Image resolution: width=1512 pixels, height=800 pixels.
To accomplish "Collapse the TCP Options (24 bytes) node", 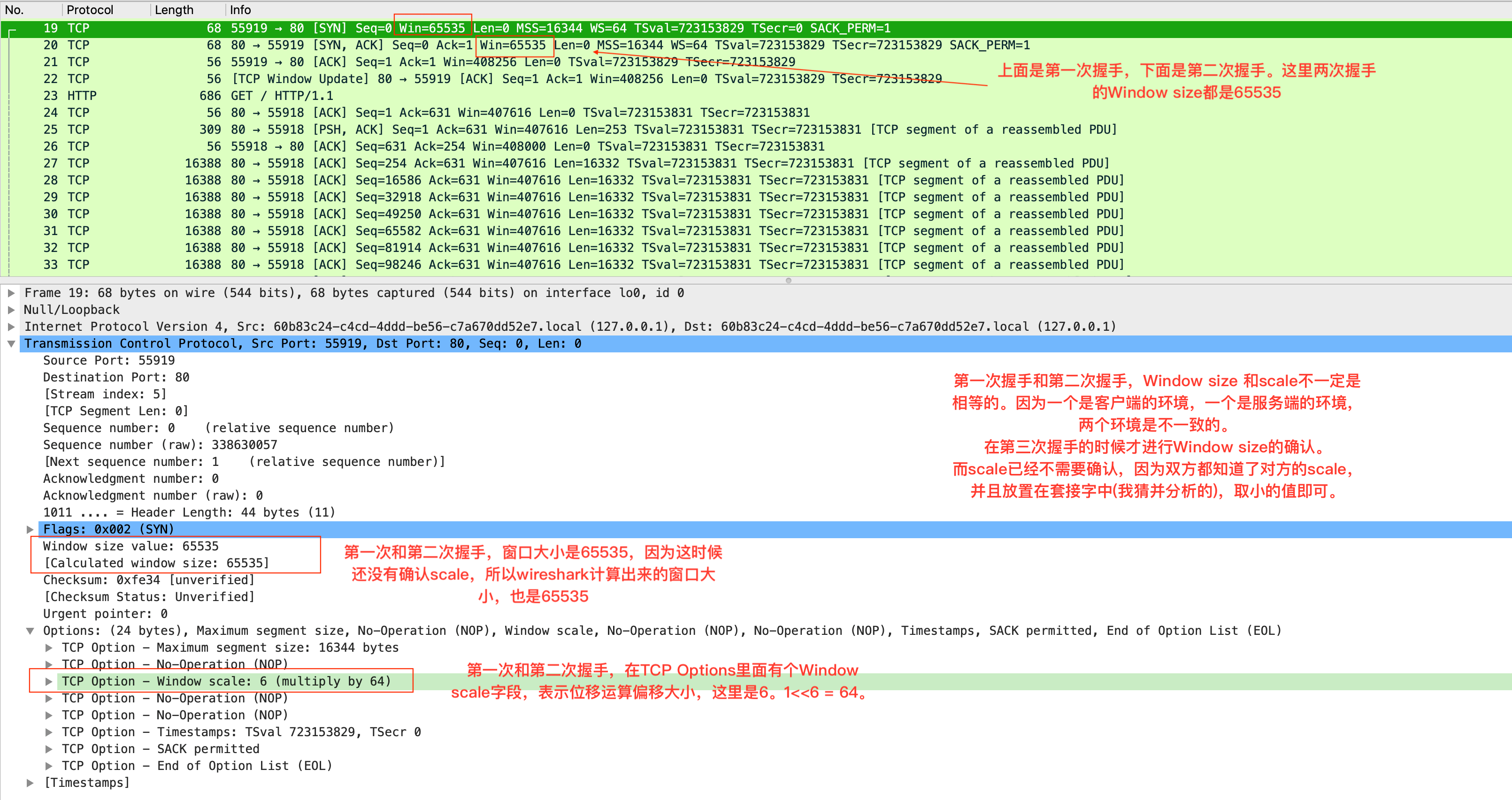I will [30, 631].
